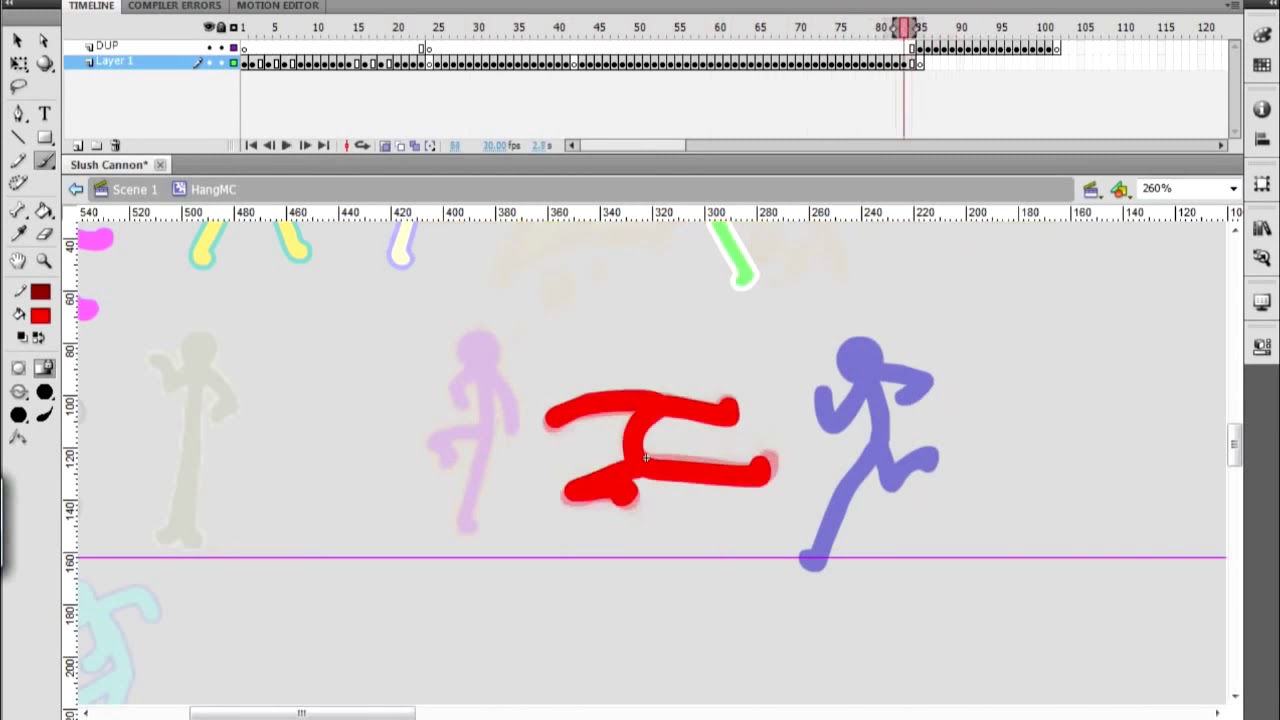Choose the Hand tool

tap(18, 261)
